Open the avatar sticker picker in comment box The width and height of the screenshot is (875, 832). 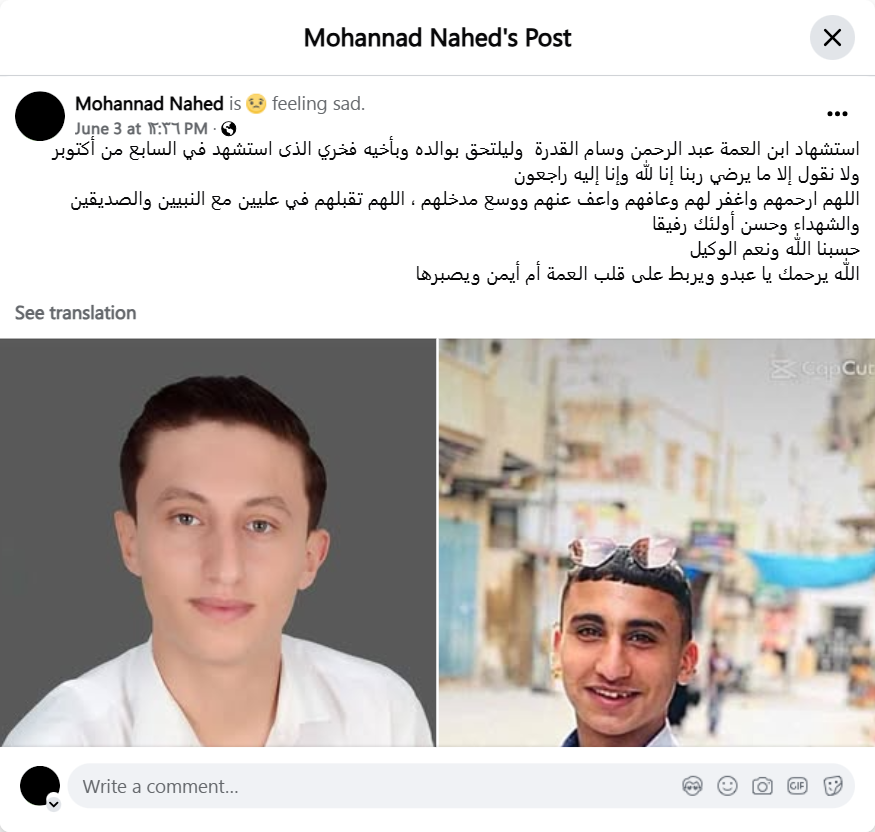pyautogui.click(x=692, y=786)
